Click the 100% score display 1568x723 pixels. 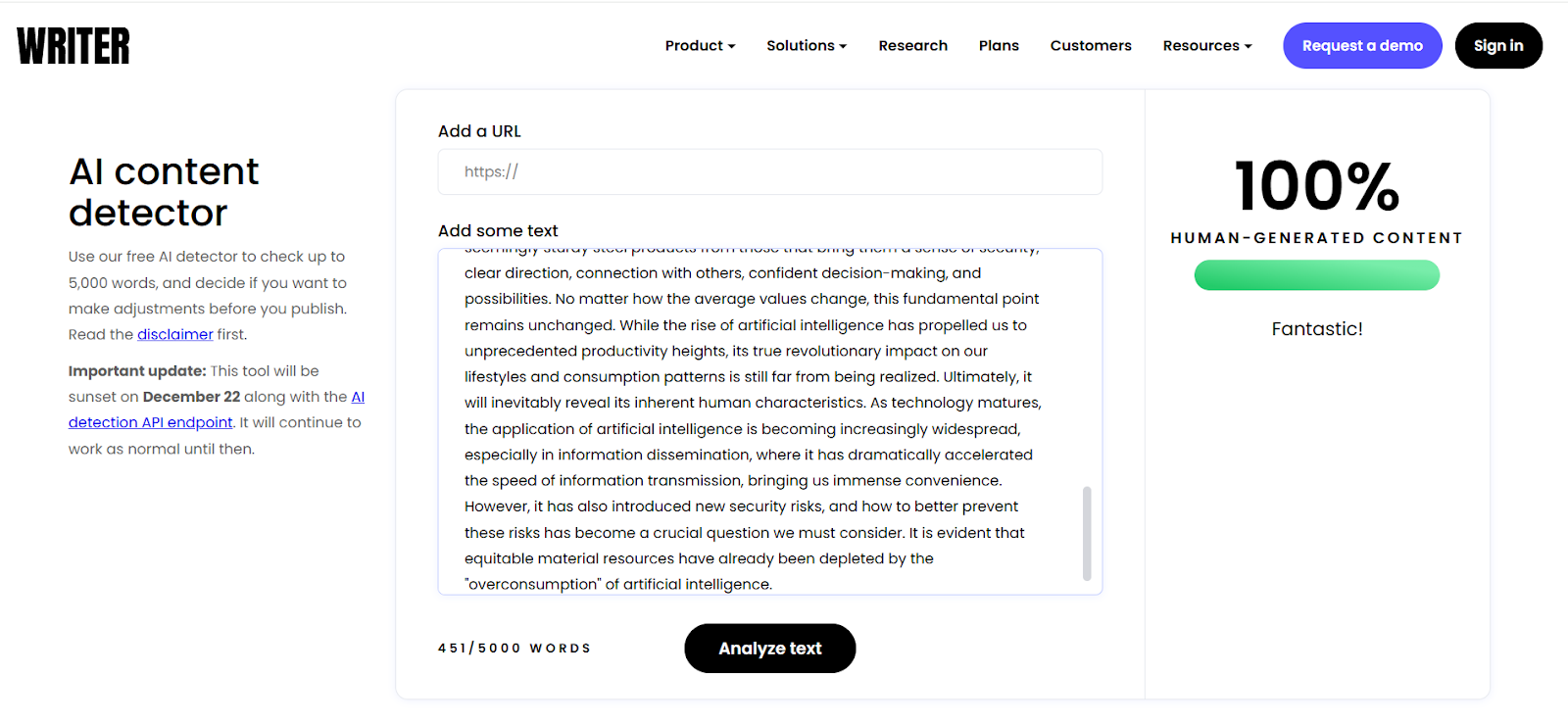[1316, 187]
